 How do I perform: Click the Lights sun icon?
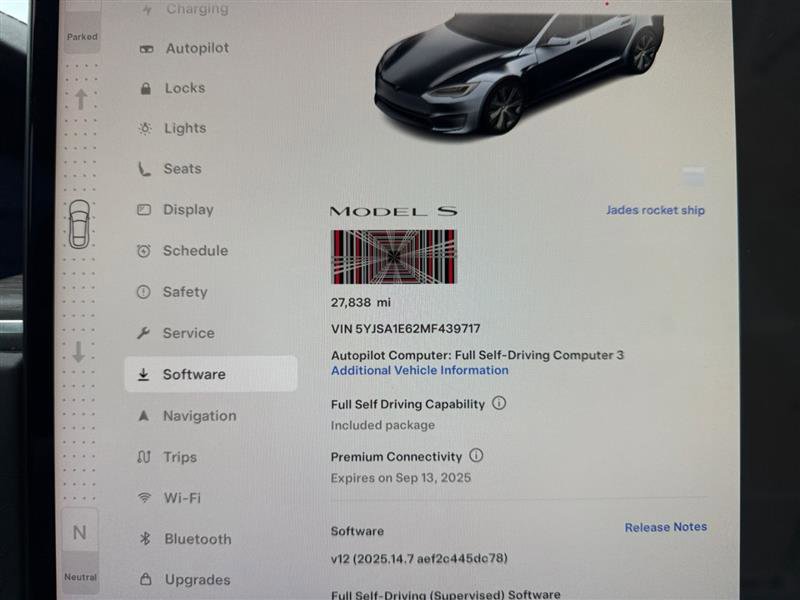click(x=145, y=129)
